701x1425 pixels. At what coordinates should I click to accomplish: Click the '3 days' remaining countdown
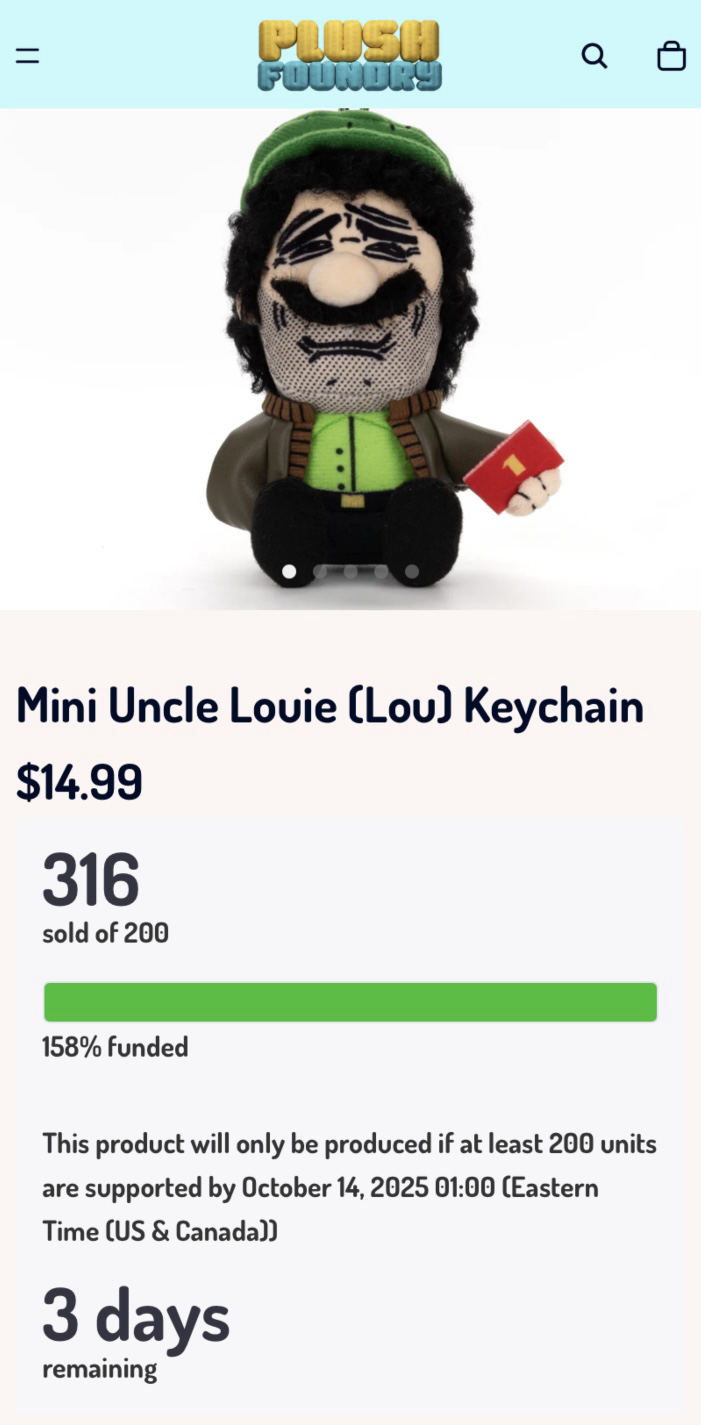point(136,1316)
